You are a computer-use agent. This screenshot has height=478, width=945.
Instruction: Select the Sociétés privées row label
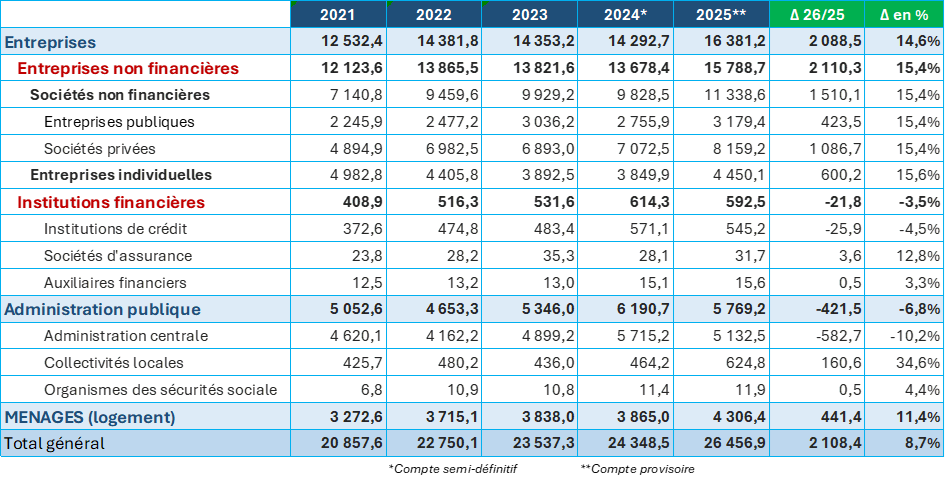tap(100, 148)
